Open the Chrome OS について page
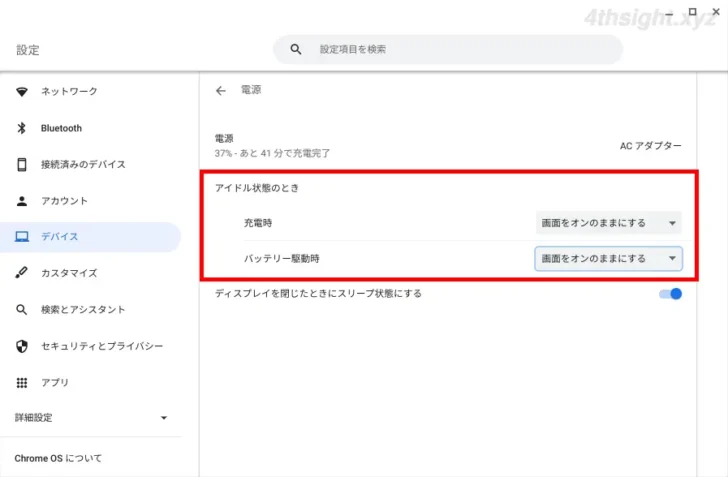The image size is (728, 477). [91, 458]
